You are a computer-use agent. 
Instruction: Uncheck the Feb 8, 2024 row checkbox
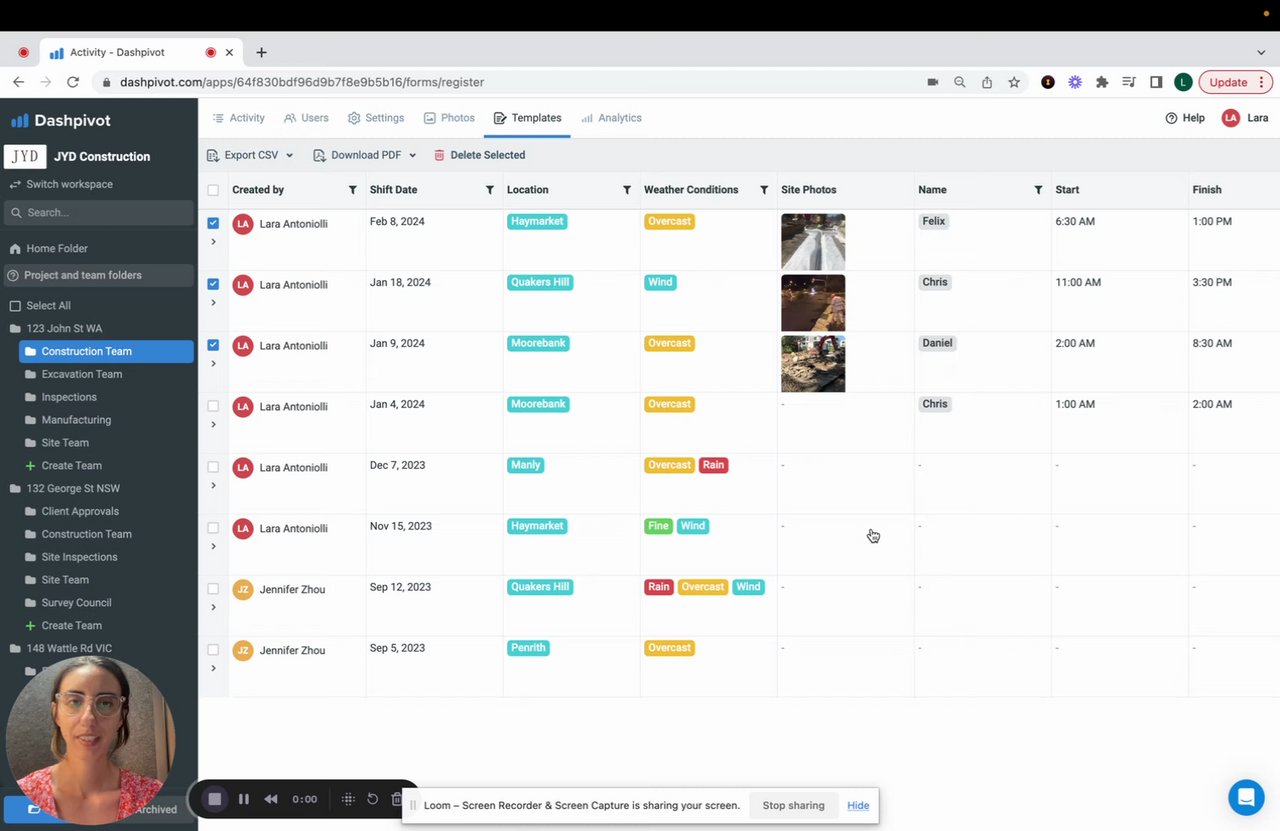click(x=213, y=223)
